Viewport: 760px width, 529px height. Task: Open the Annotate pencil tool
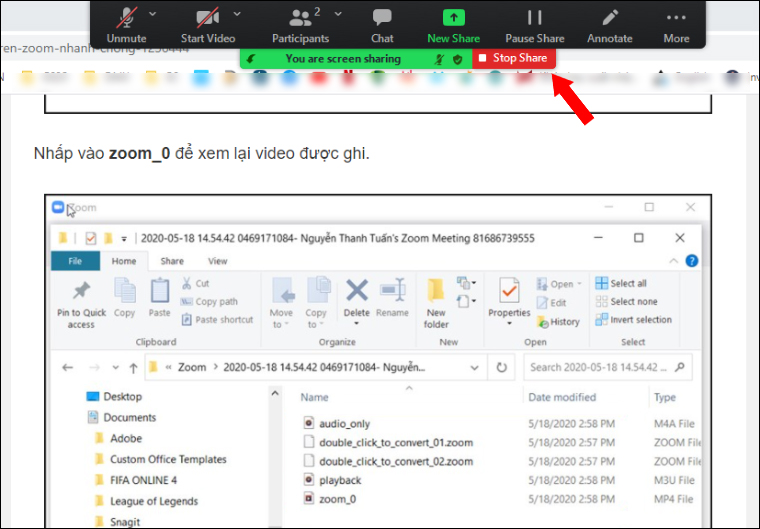pos(610,18)
